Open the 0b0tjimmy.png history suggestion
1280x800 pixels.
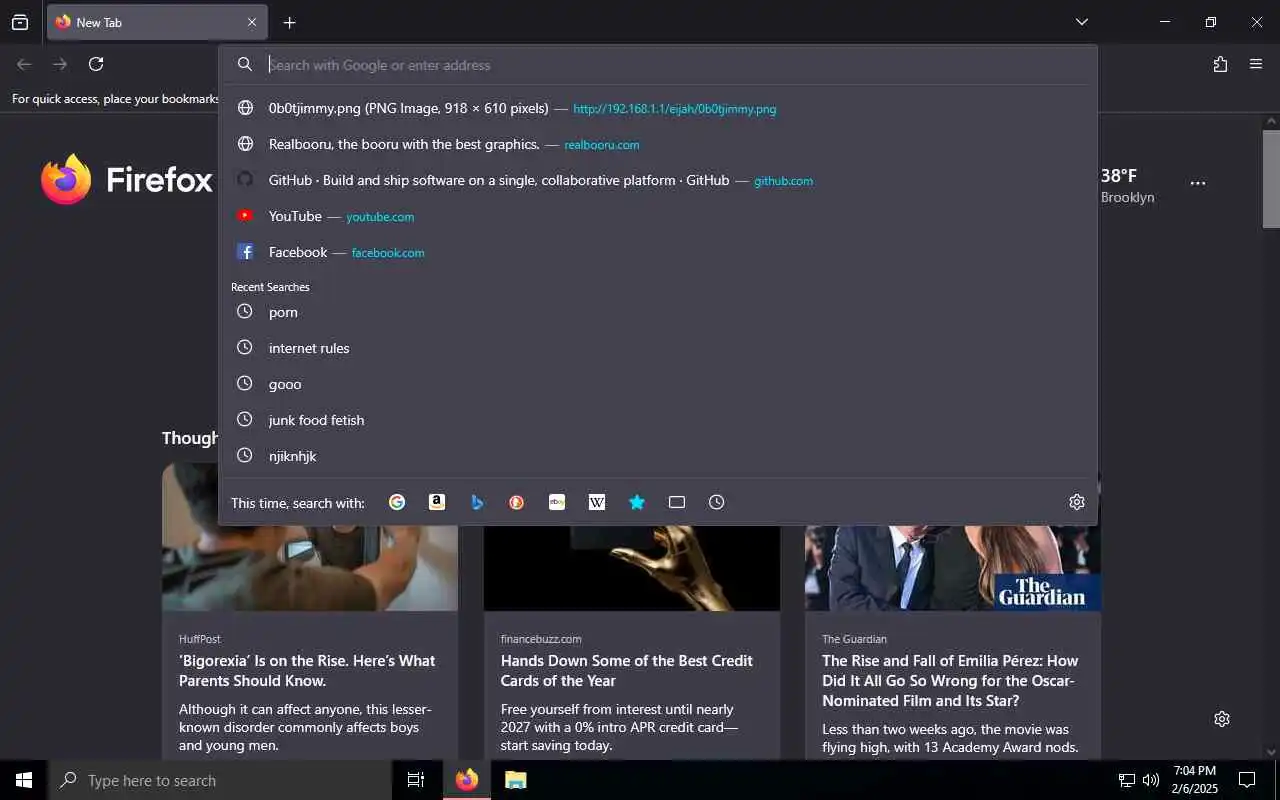(658, 108)
